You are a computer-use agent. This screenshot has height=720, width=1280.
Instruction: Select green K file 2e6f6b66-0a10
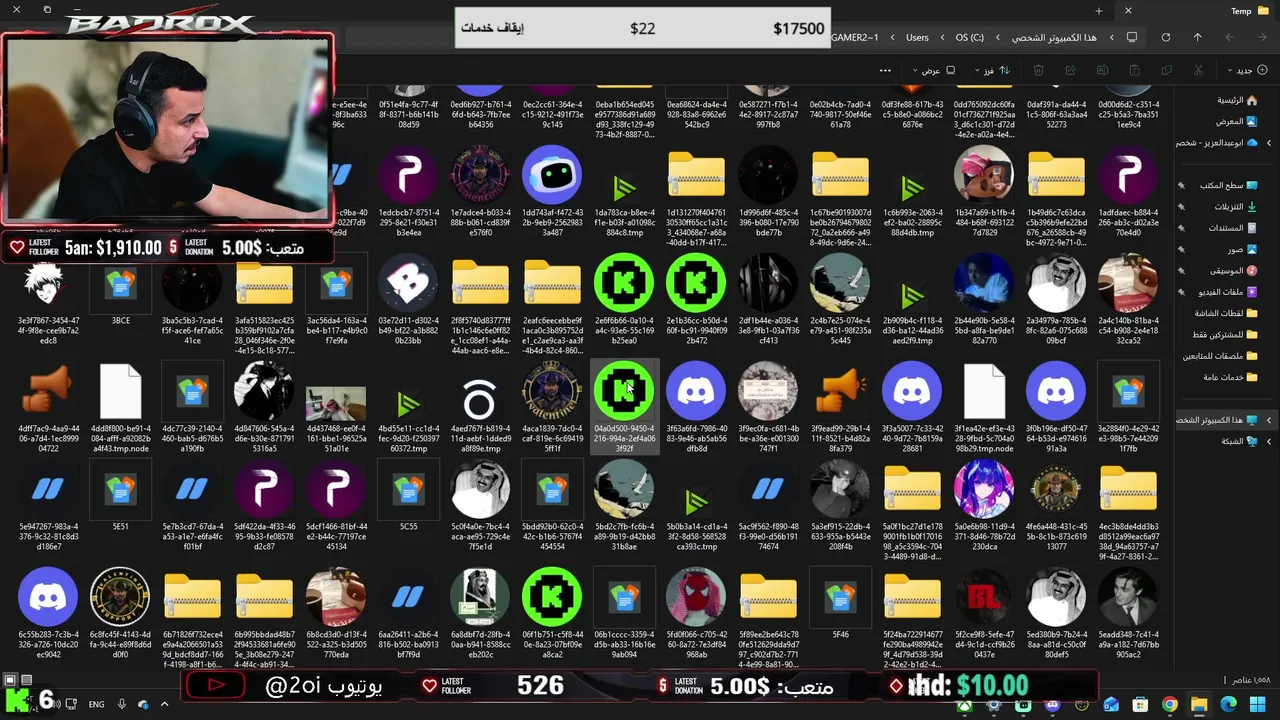click(x=624, y=298)
